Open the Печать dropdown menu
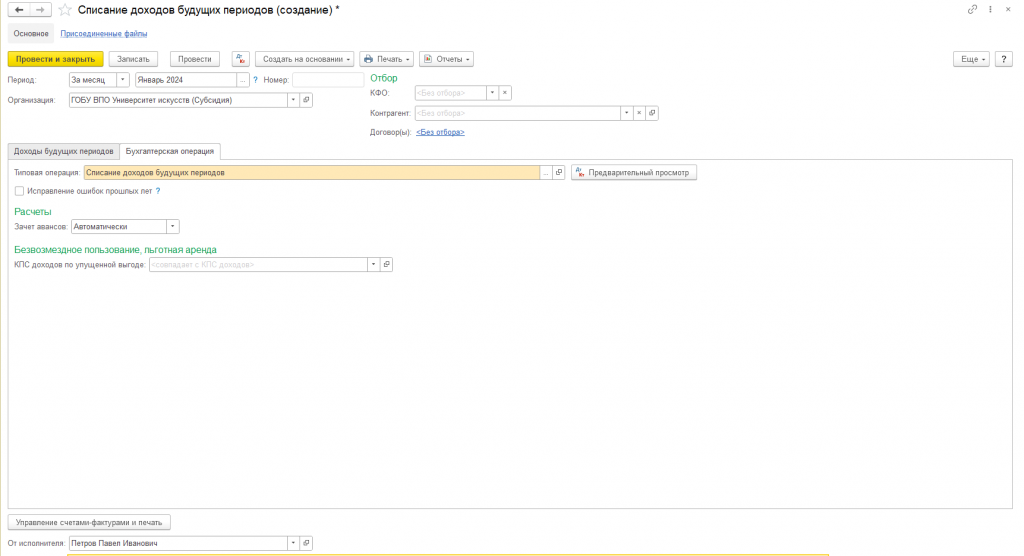The height and width of the screenshot is (556, 1024). (x=387, y=59)
